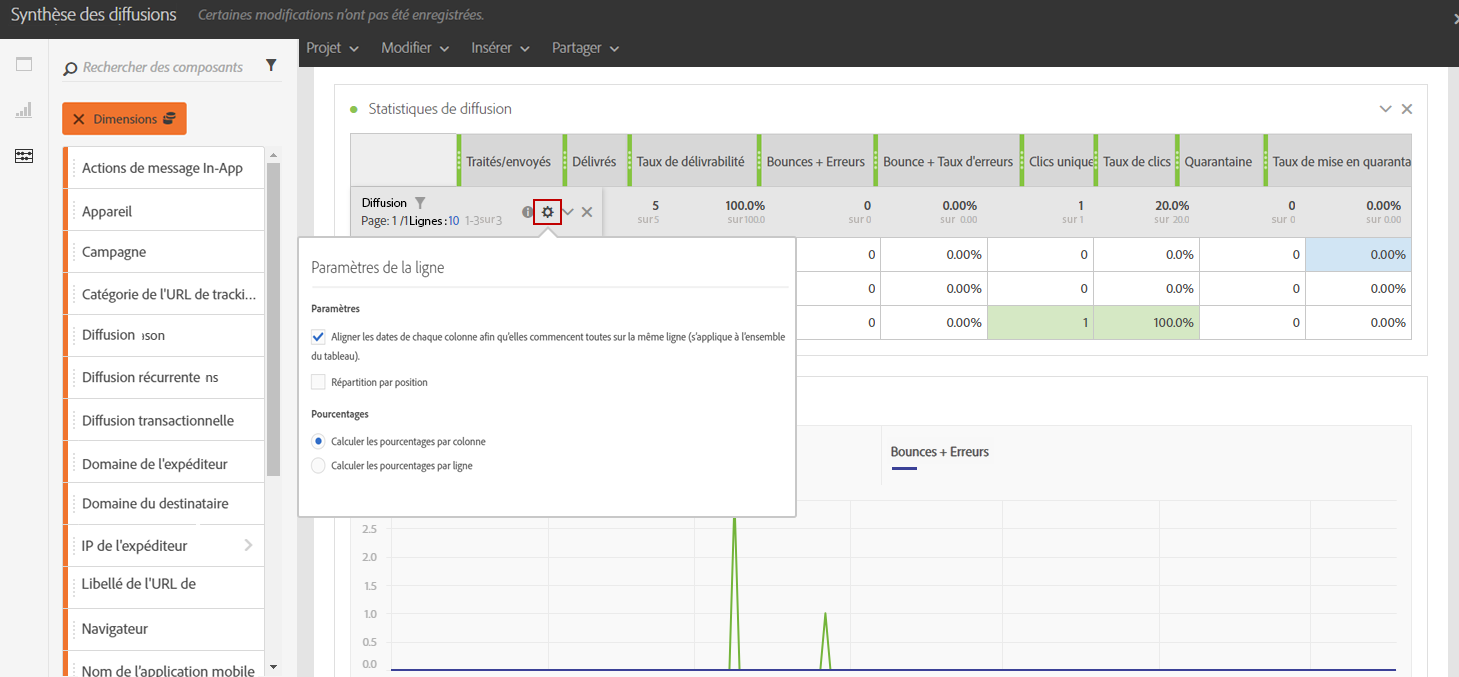Screen dimensions: 1459x677
Task: Select the Bounces + Erreurs chart legend
Action: 940,456
